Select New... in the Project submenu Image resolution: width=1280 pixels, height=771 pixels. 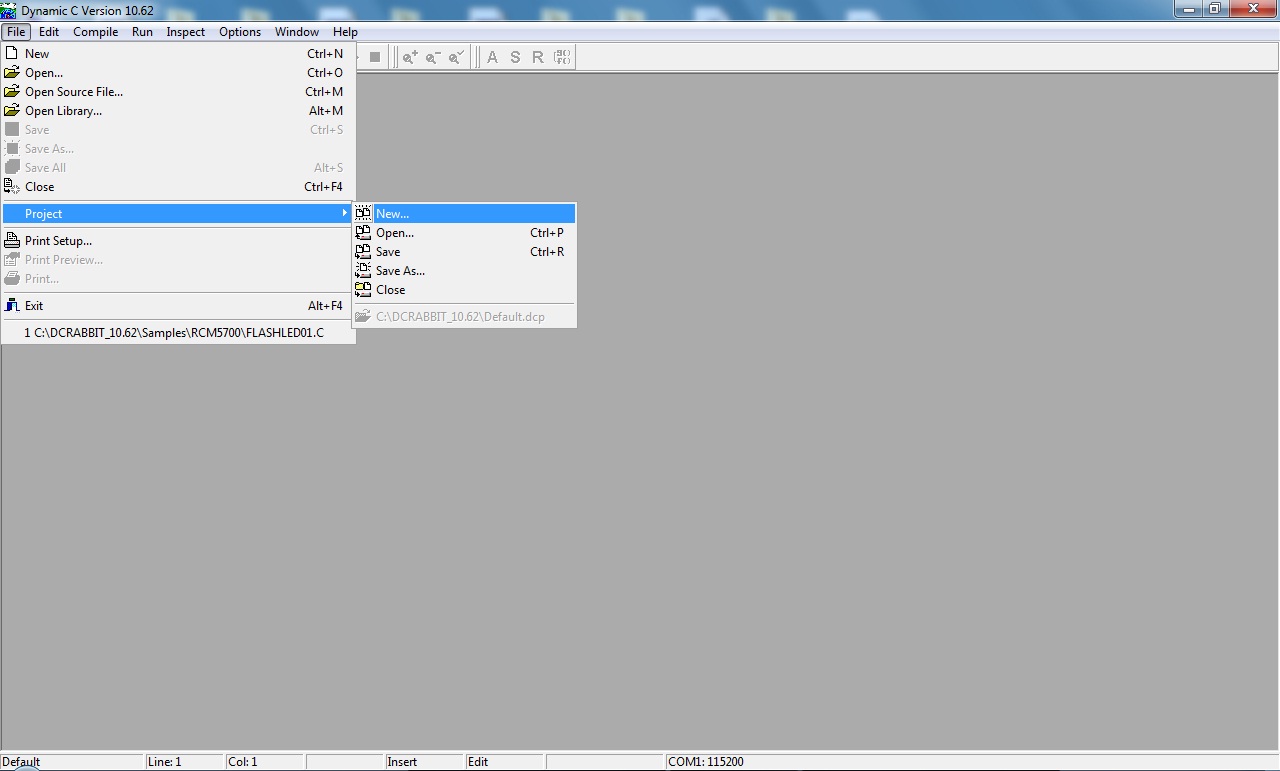pyautogui.click(x=464, y=214)
